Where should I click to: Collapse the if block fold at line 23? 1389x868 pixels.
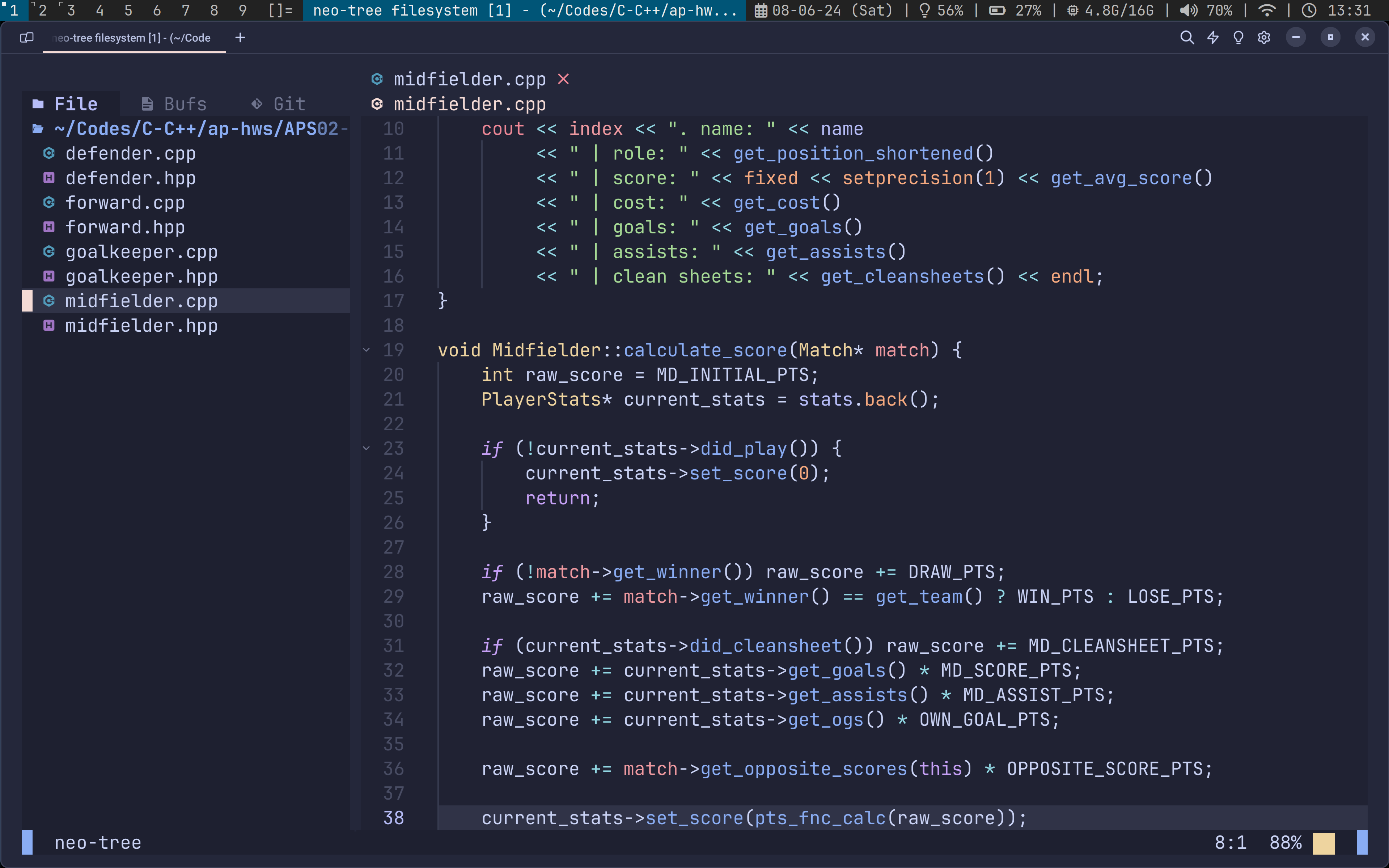click(366, 448)
